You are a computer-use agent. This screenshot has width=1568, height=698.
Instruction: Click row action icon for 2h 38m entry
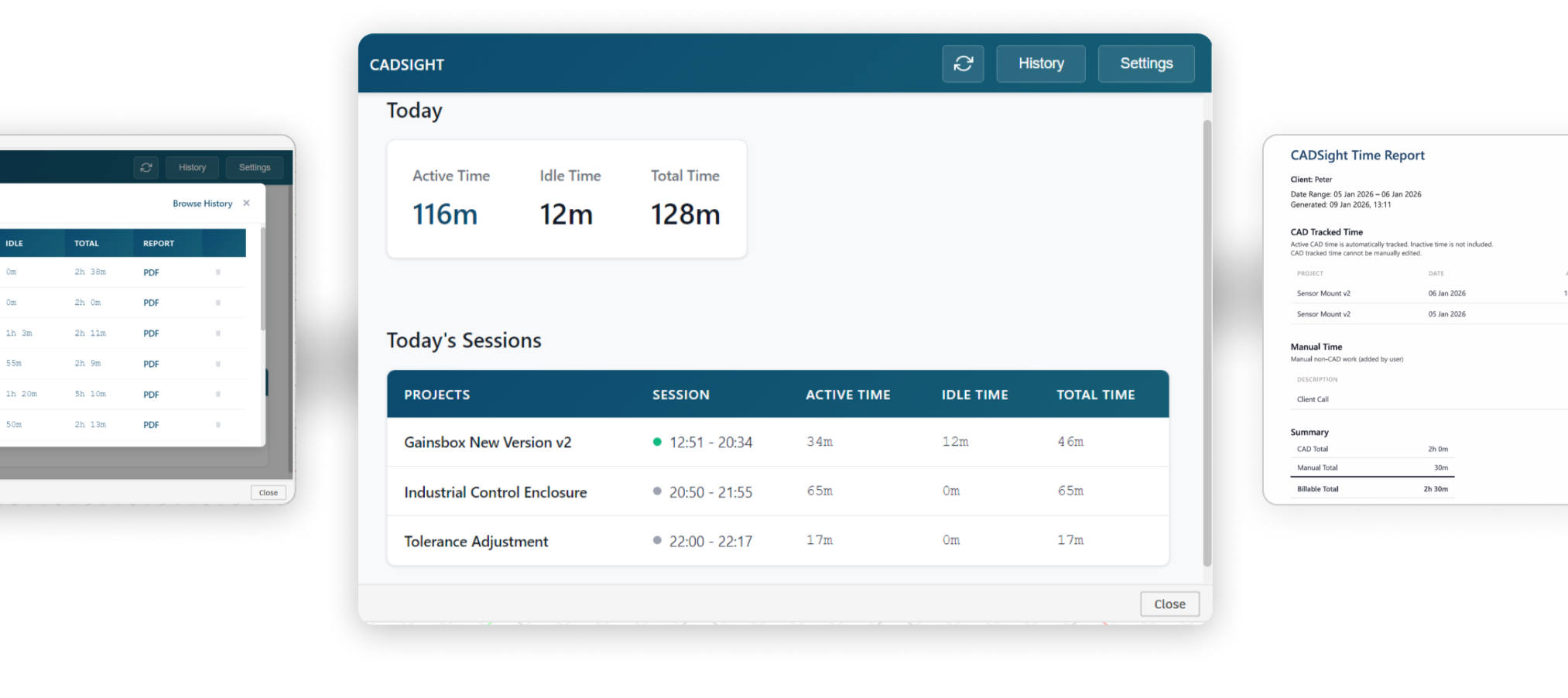point(218,272)
